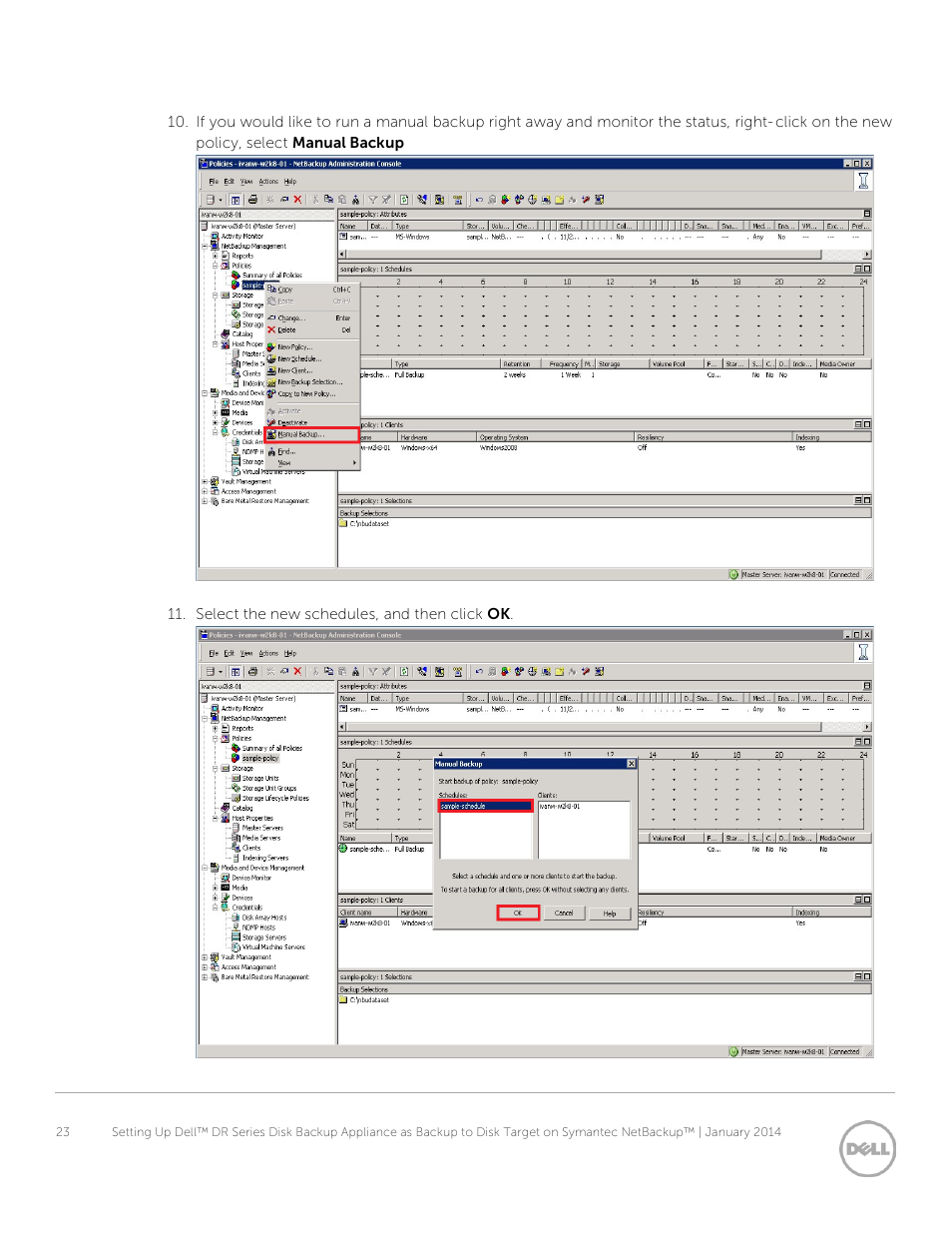Viewport: 952px width, 1233px height.
Task: Open the Actions menu in the step 11 screenshot
Action: (268, 653)
